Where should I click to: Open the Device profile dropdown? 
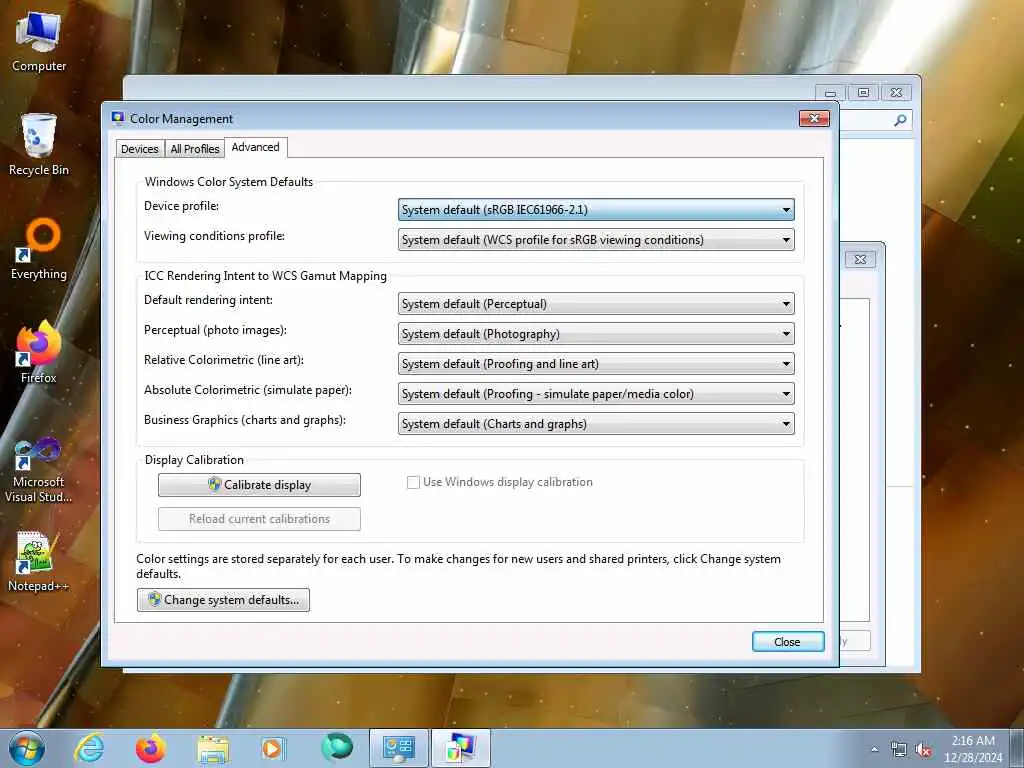(x=596, y=210)
